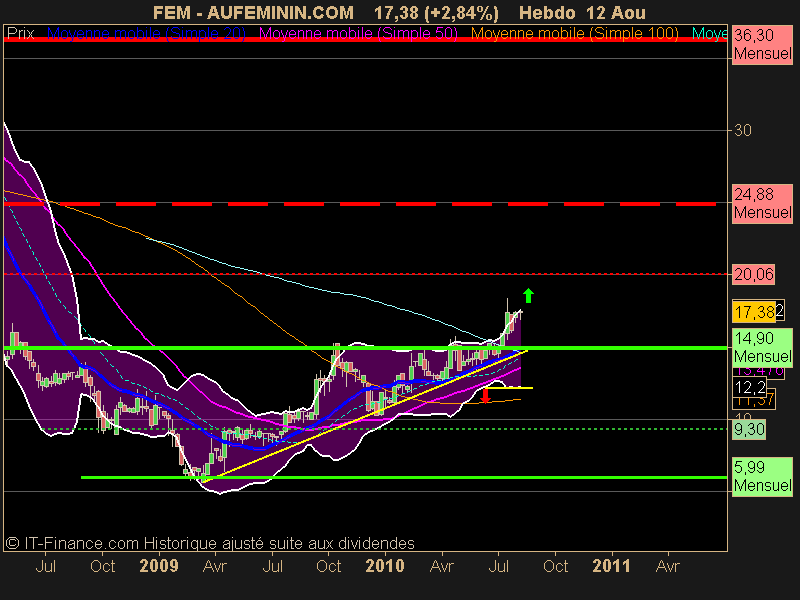
Task: Select the 20,06 price level label
Action: [754, 274]
